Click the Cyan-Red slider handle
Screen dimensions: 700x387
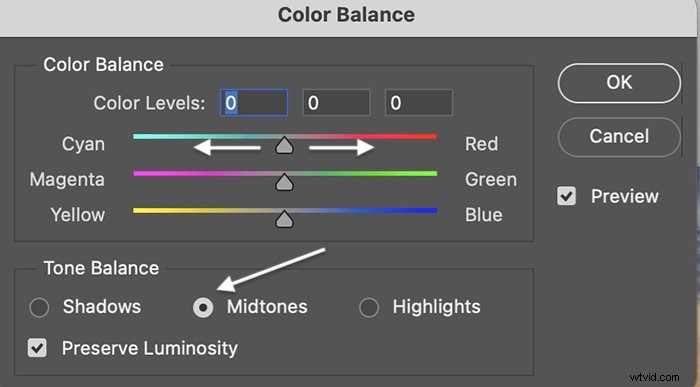[284, 146]
